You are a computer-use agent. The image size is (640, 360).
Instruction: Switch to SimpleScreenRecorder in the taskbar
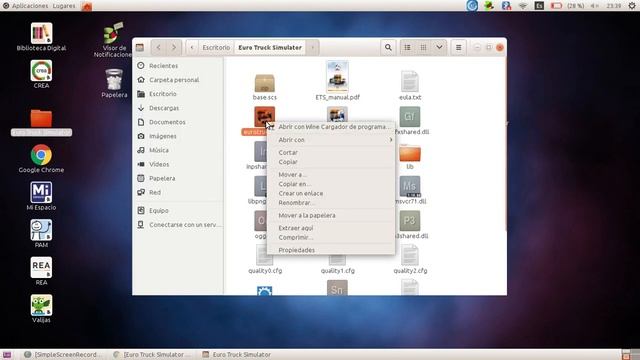62,355
